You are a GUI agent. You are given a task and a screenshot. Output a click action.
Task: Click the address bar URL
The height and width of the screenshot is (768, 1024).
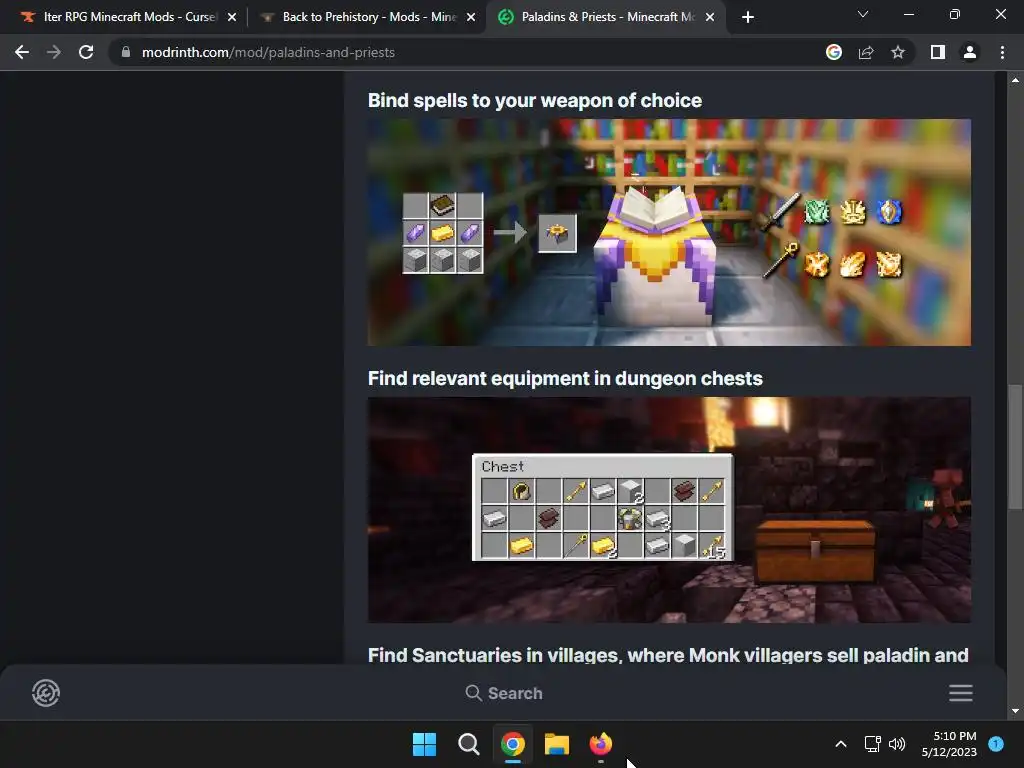pyautogui.click(x=268, y=52)
